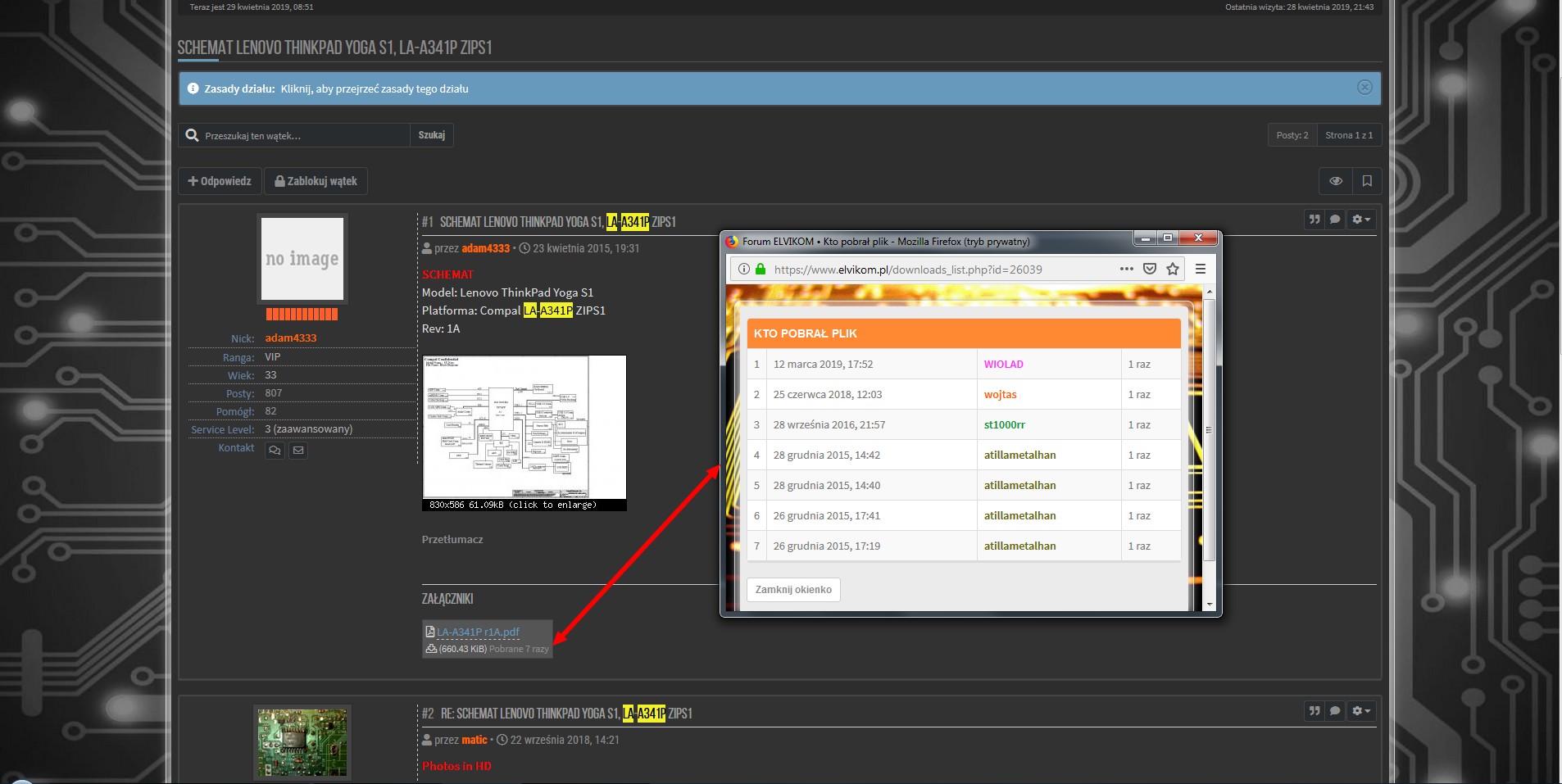This screenshot has width=1562, height=784.
Task: Open wojtas user profile in download list
Action: 1001,395
